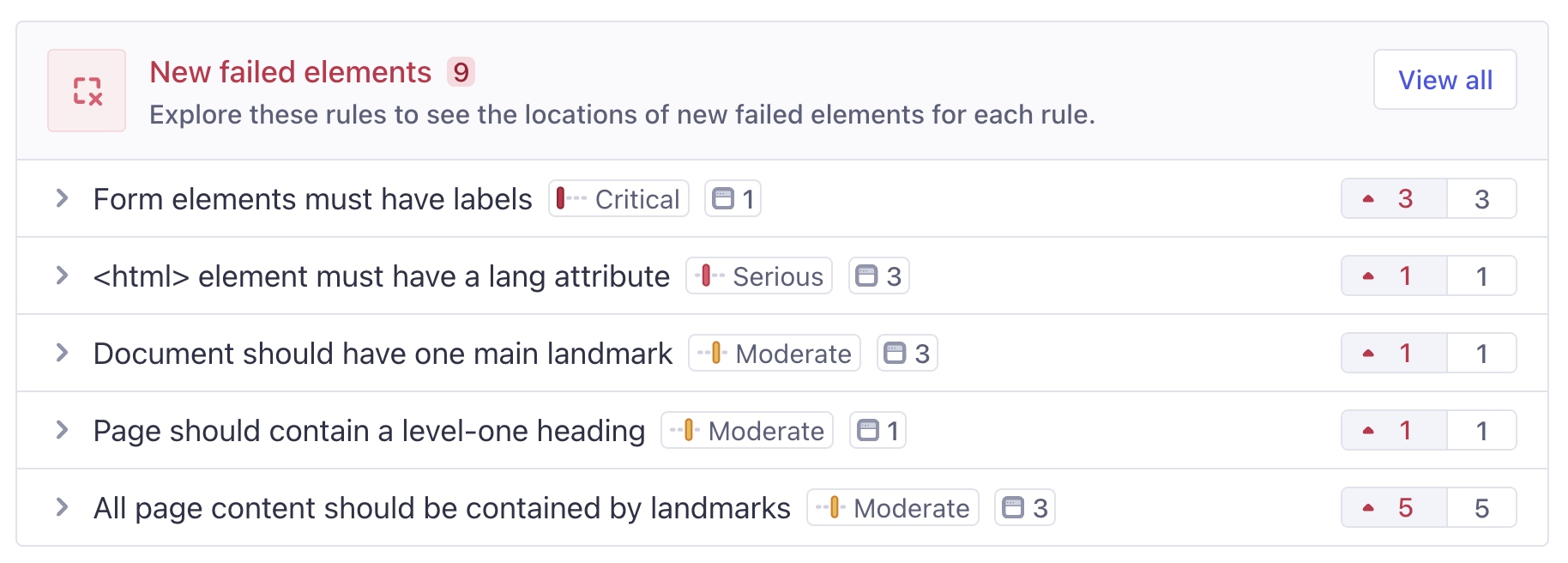The height and width of the screenshot is (563, 1568).
Task: Click the Critical badge on the labels rule
Action: point(618,198)
